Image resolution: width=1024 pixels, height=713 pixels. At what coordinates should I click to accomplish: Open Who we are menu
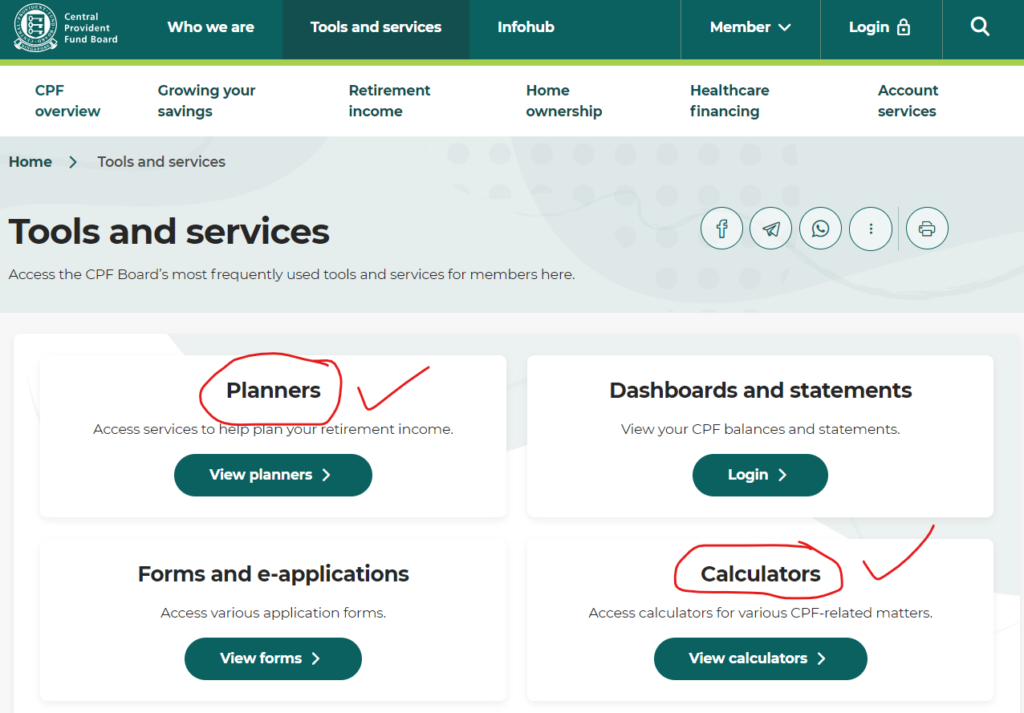click(210, 27)
